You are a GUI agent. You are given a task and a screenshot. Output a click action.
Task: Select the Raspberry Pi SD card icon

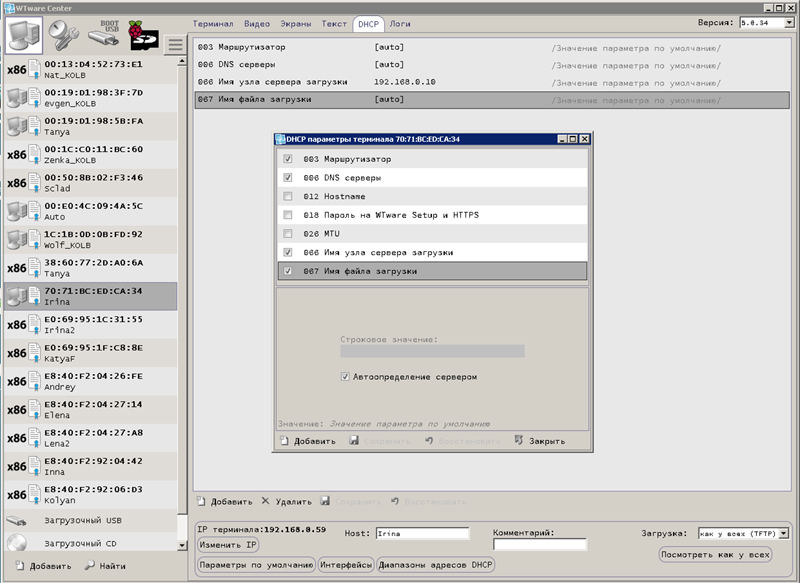tap(144, 38)
